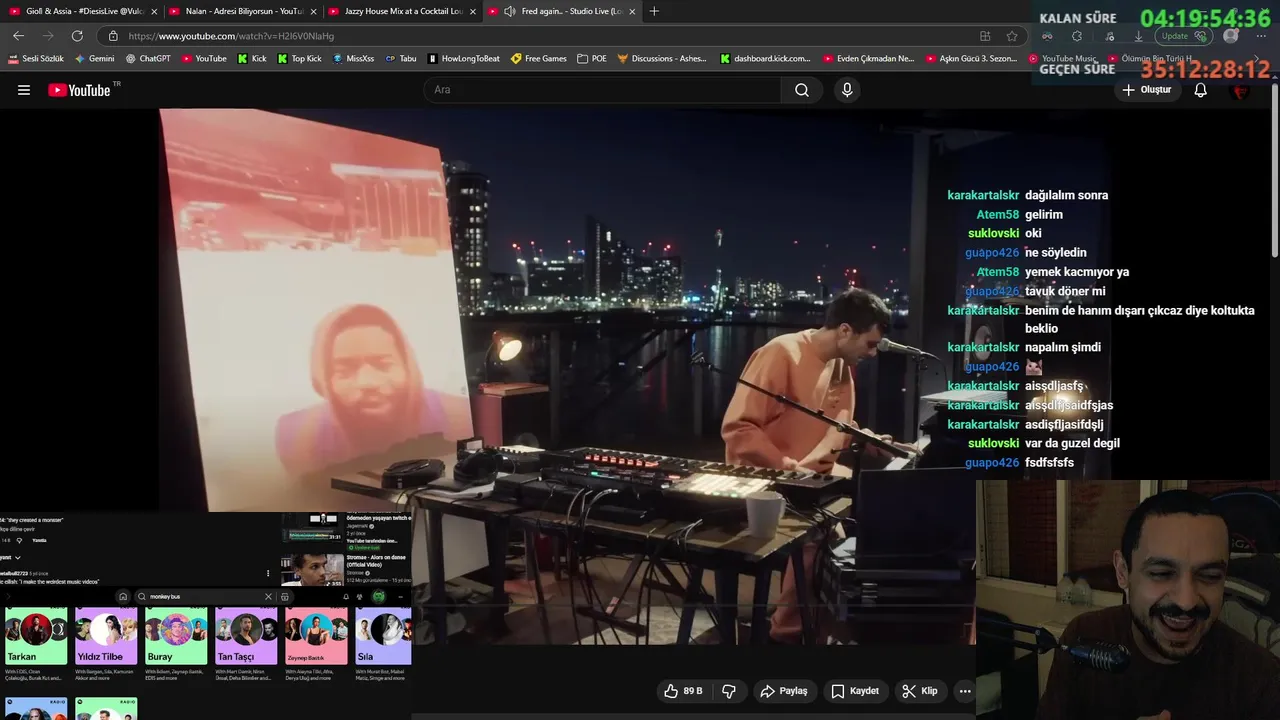Open the Sesli Sözlük bookmark
The width and height of the screenshot is (1280, 720).
tap(35, 59)
